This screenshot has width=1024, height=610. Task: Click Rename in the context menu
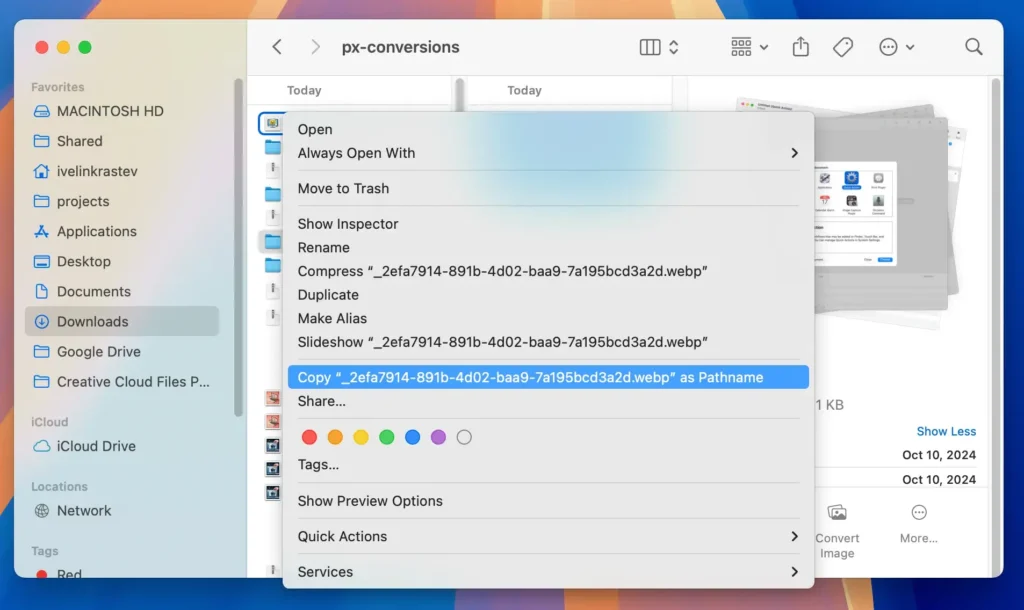tap(323, 247)
